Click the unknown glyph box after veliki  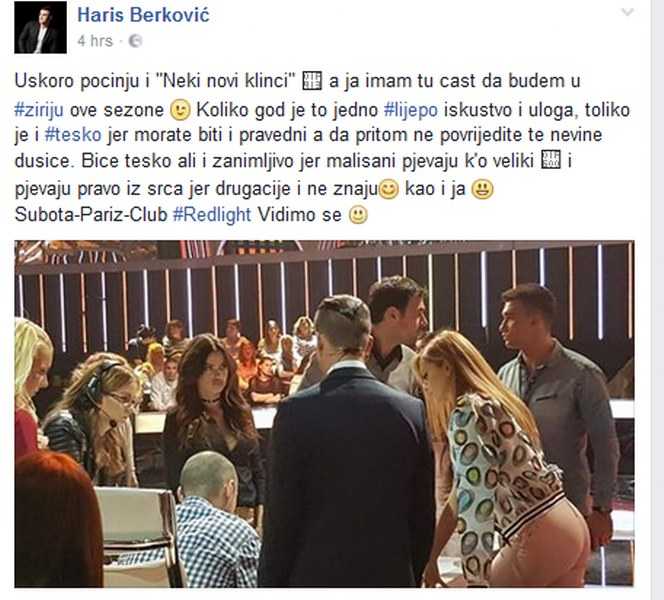551,160
